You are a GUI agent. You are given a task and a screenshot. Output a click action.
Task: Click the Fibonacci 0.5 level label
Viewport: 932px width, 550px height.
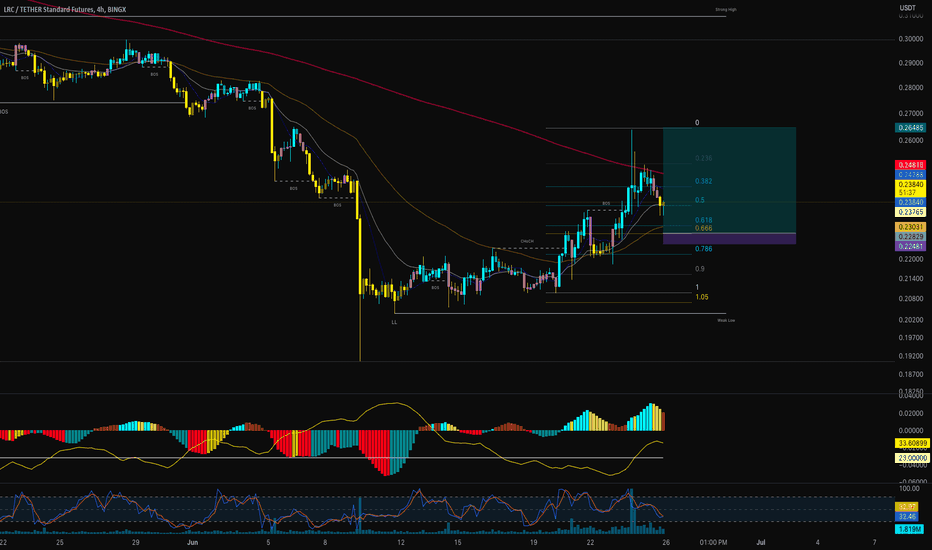click(x=700, y=200)
